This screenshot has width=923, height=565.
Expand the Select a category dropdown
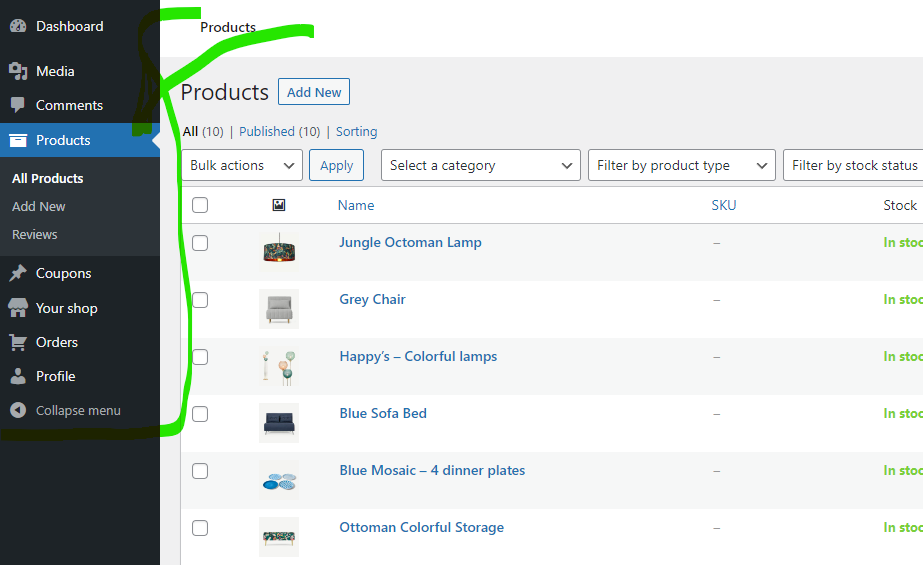(x=481, y=165)
